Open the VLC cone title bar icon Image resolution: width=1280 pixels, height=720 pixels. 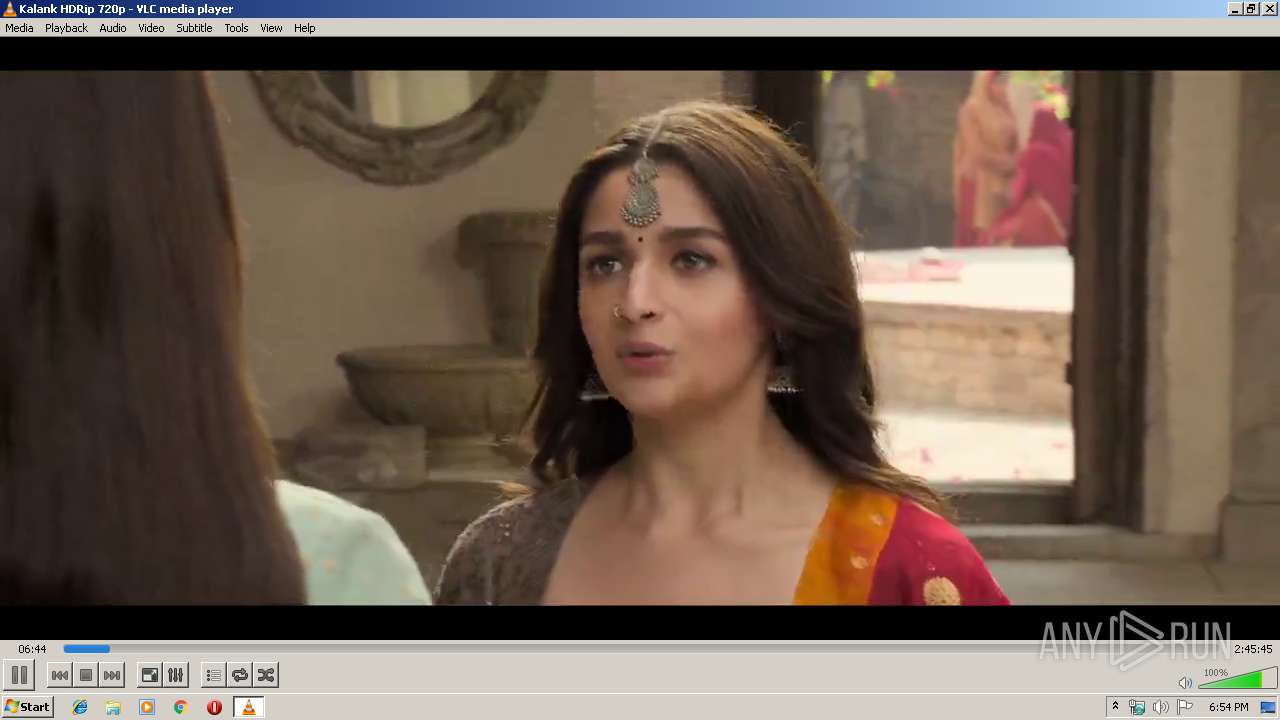pyautogui.click(x=10, y=9)
